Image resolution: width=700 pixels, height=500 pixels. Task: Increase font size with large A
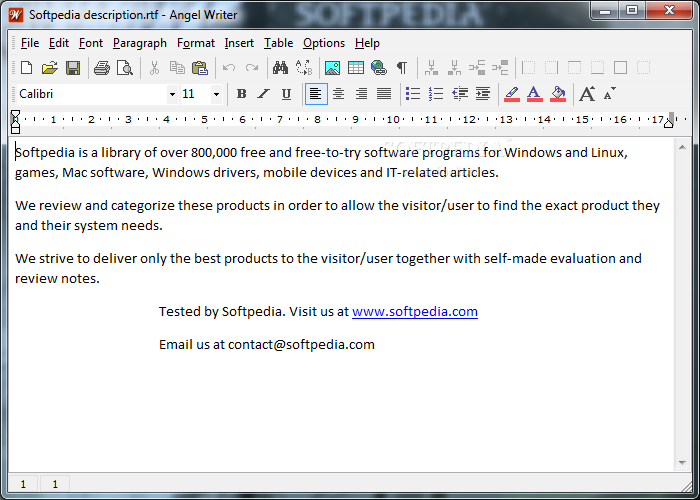[x=587, y=94]
